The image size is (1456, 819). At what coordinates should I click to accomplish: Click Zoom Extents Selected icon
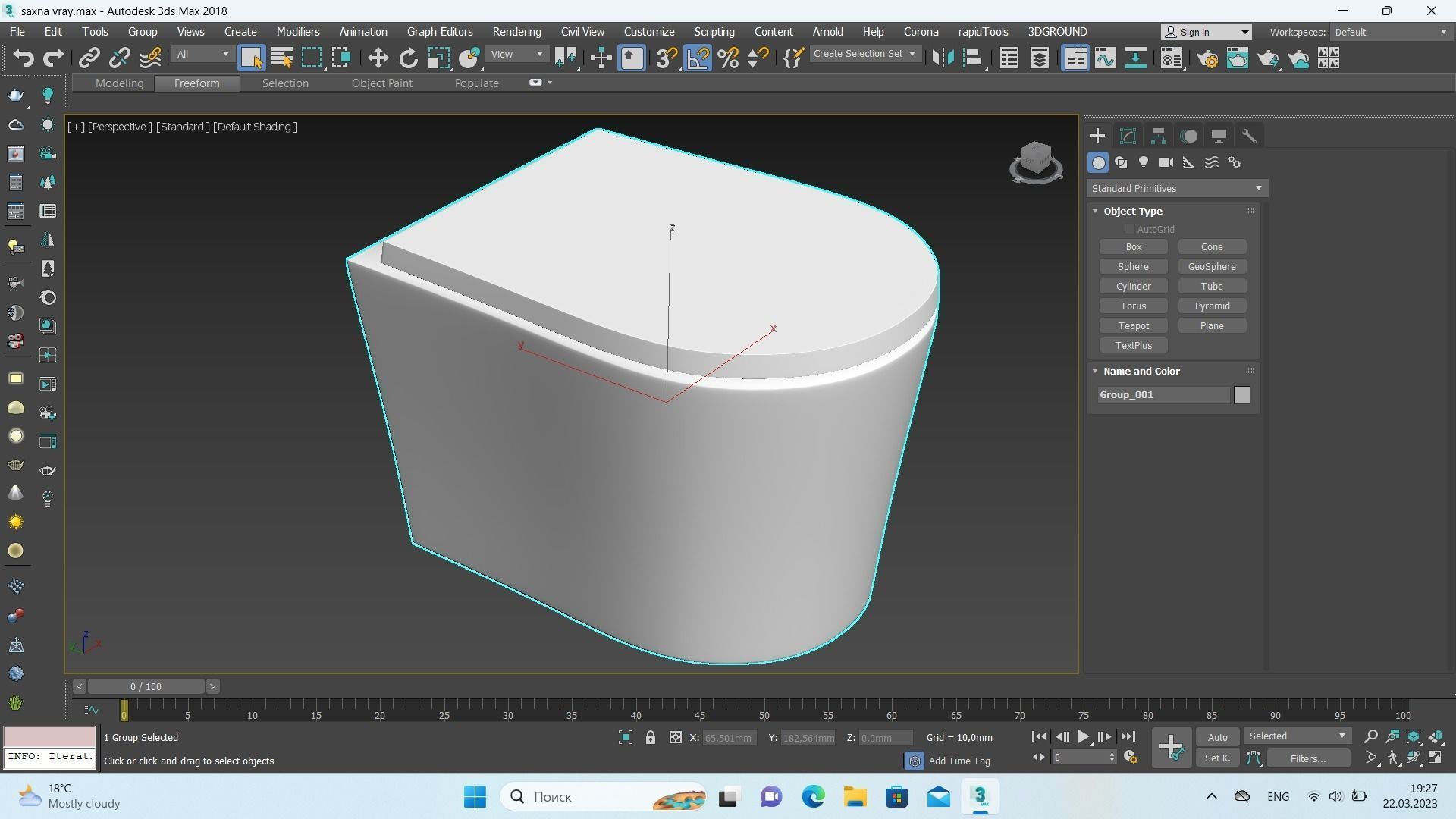[1414, 736]
